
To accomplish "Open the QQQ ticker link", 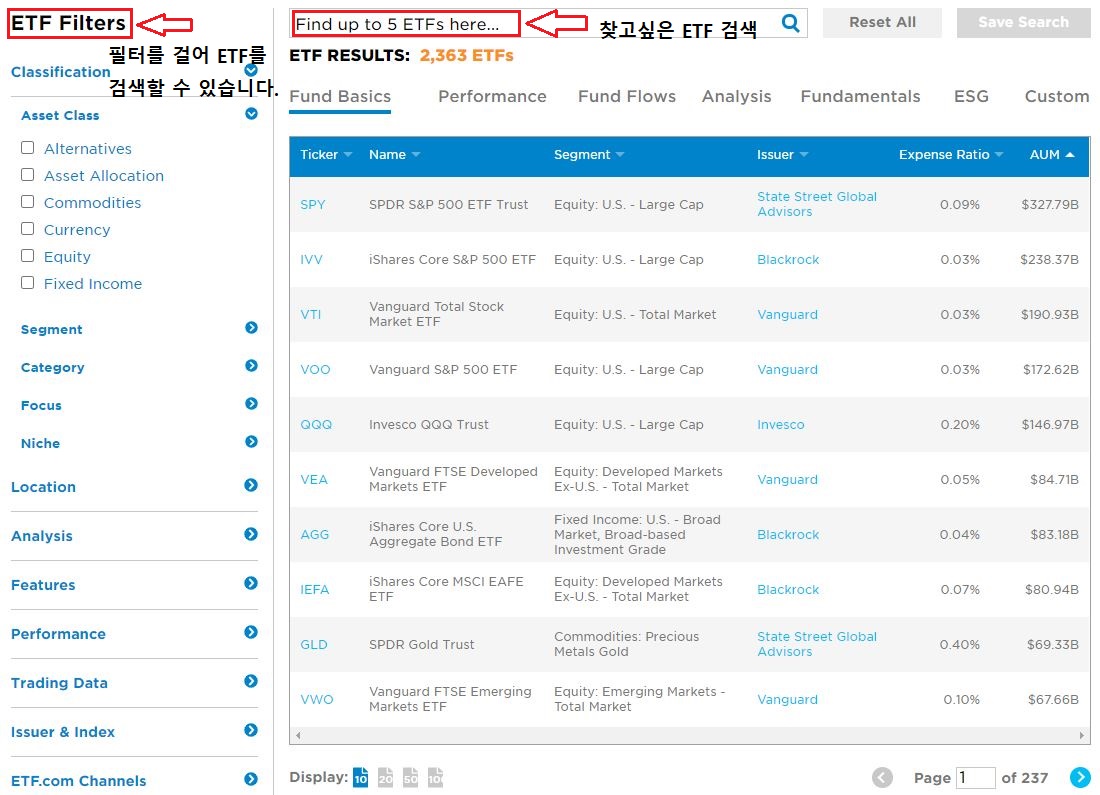I will (316, 425).
